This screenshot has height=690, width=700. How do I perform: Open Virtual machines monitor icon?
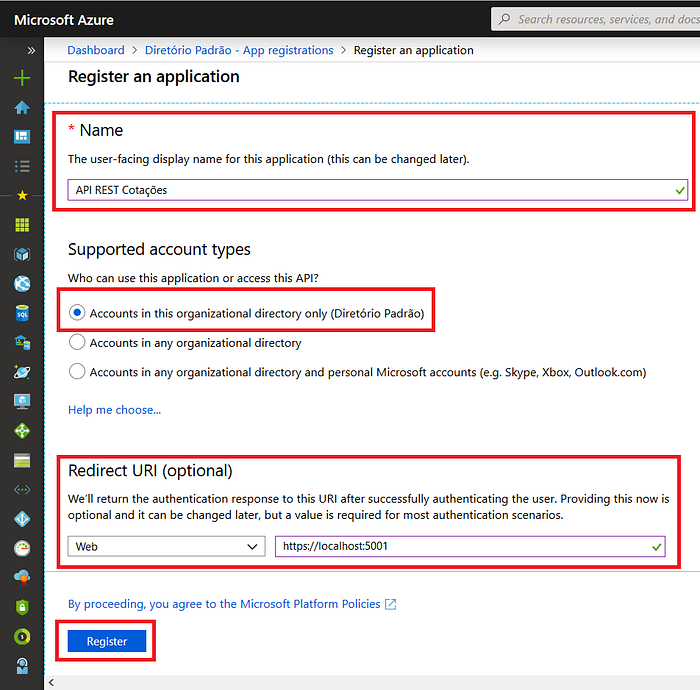coord(22,401)
